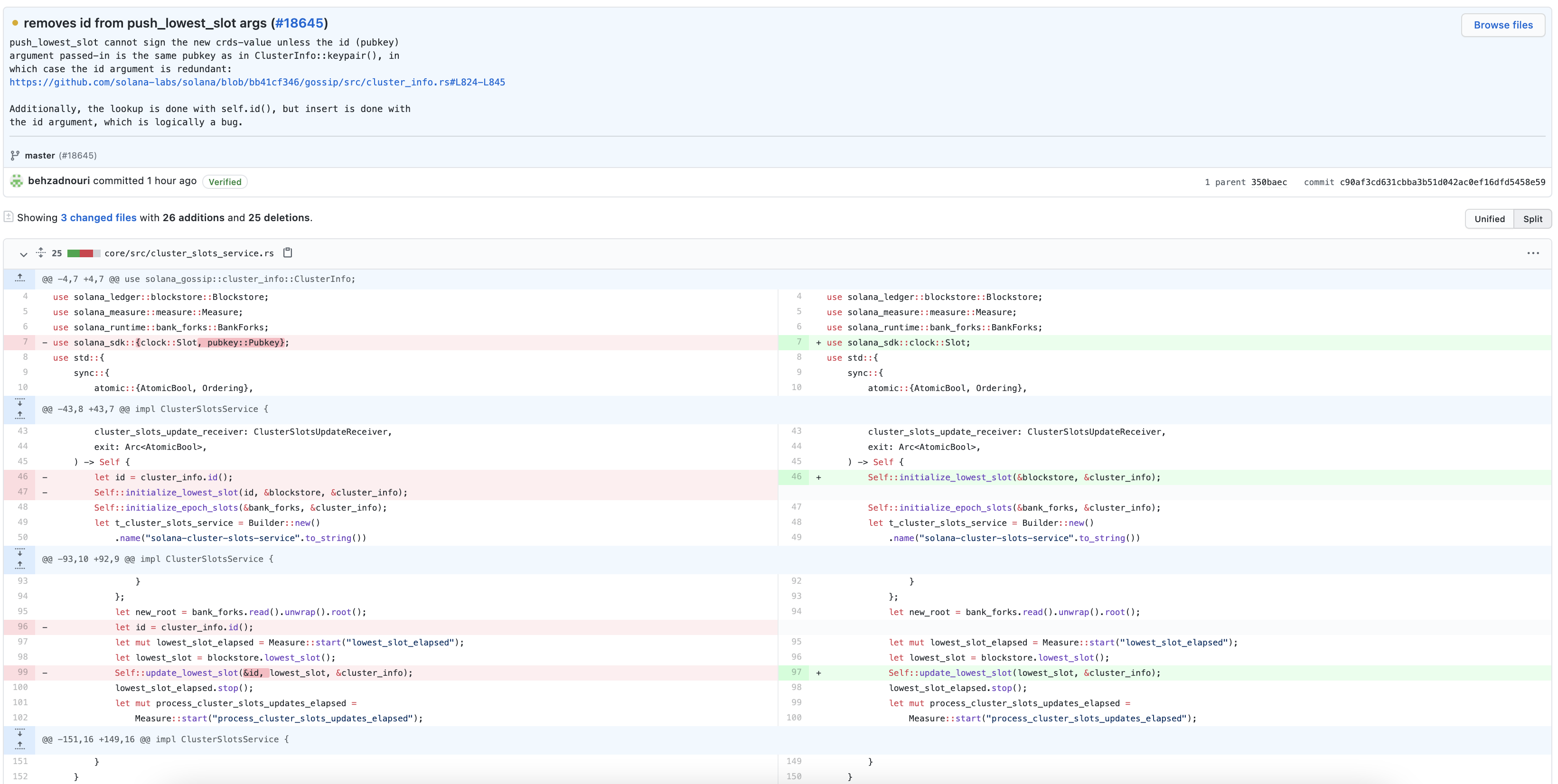This screenshot has height=784, width=1558.
Task: Expand up above the -4,7 hunk header
Action: click(19, 278)
